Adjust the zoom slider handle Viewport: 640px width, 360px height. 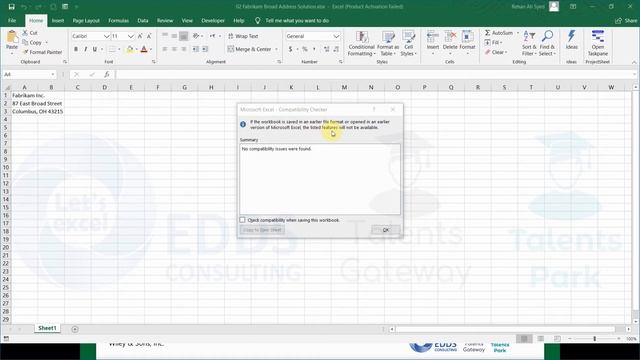pos(595,339)
